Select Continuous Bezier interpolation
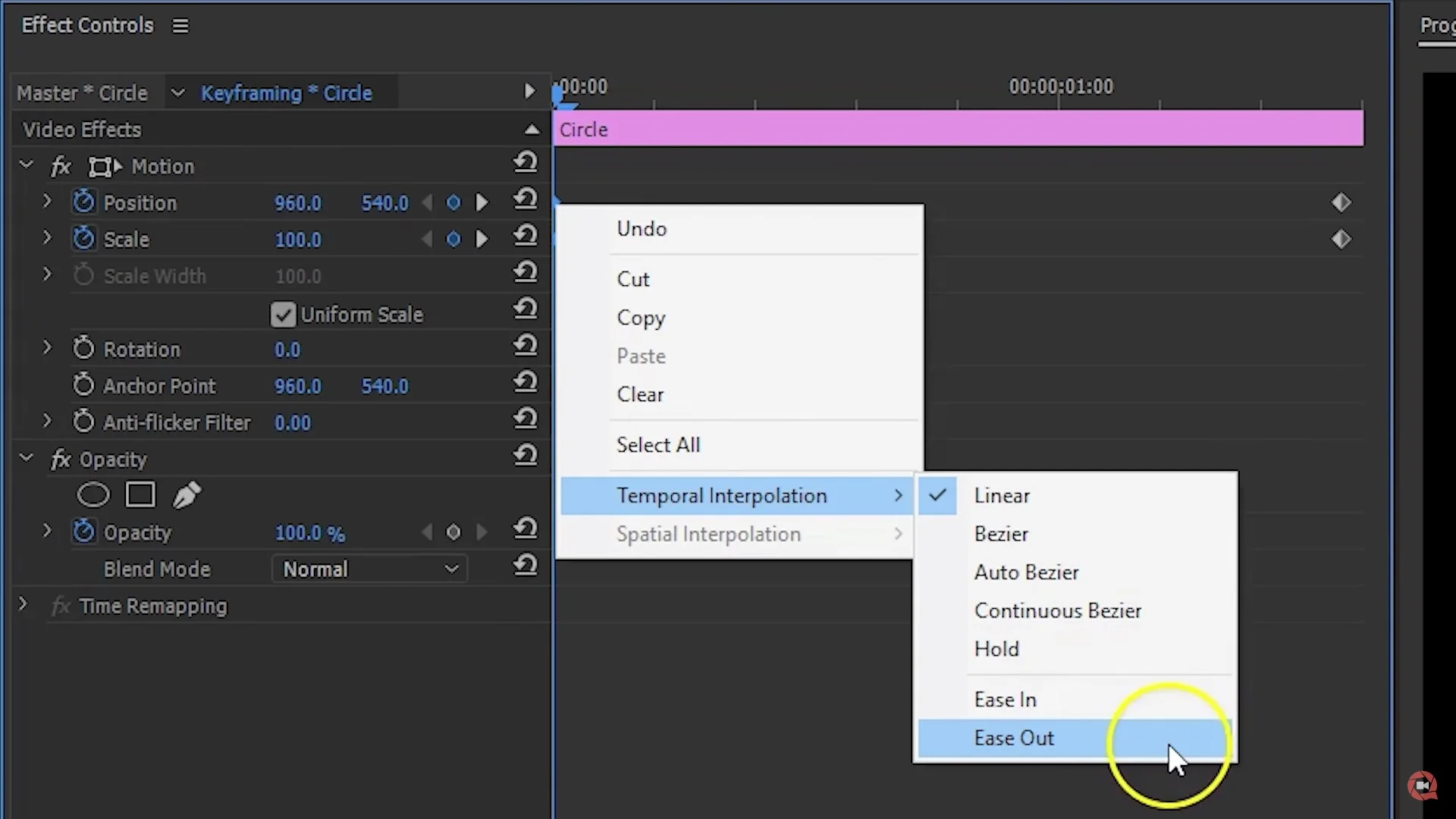1456x819 pixels. (1057, 610)
